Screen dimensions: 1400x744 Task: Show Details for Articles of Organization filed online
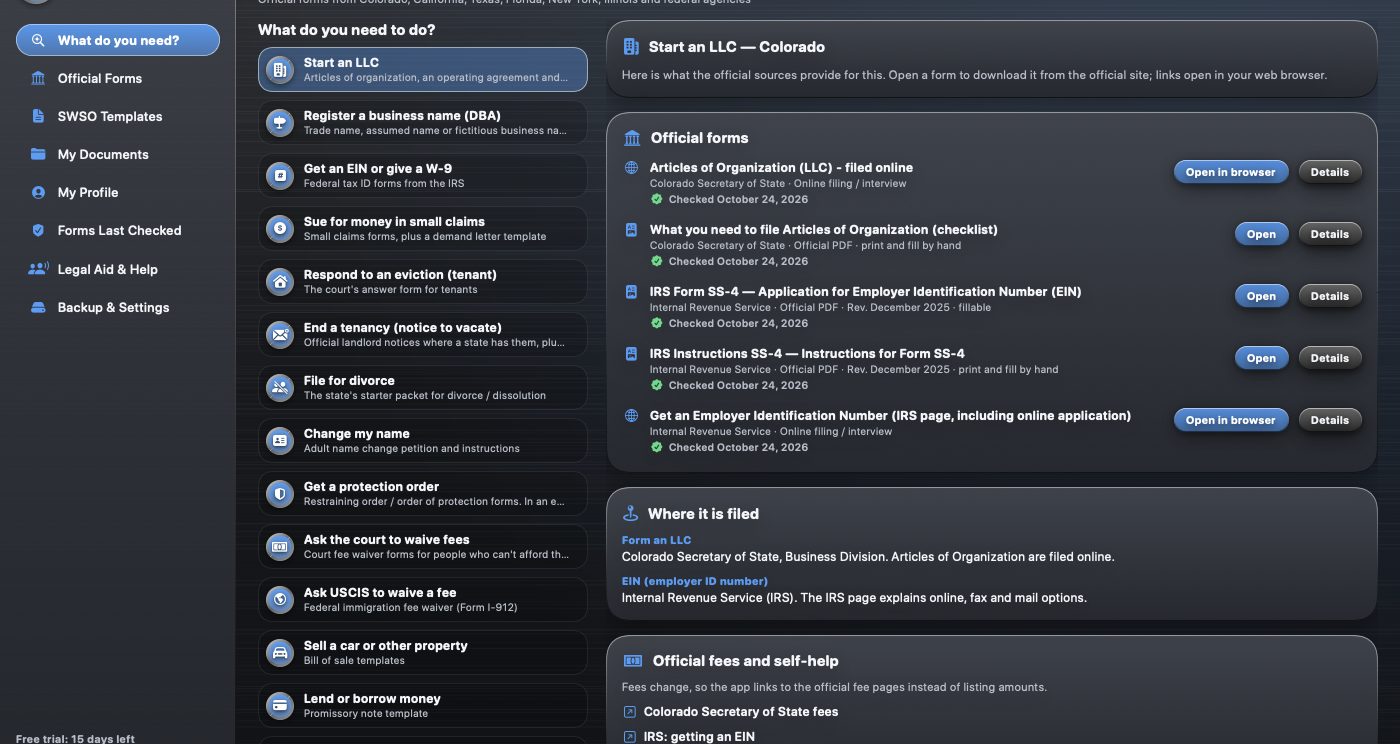click(x=1330, y=172)
